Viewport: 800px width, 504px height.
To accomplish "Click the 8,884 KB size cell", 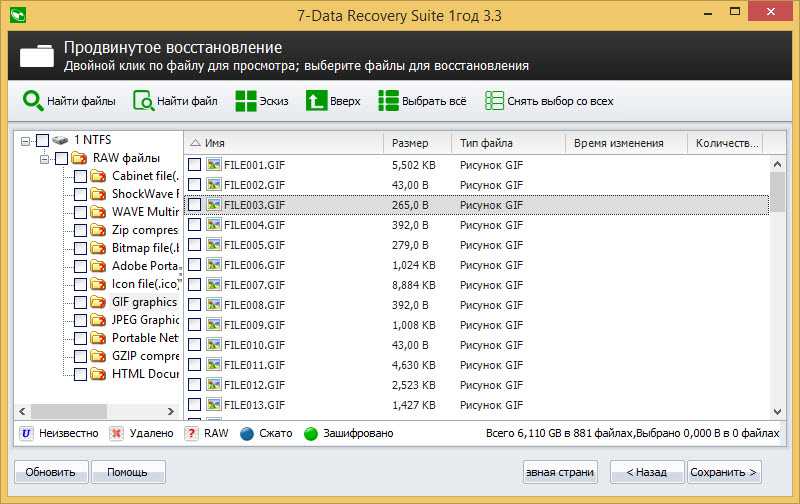I will [x=414, y=285].
